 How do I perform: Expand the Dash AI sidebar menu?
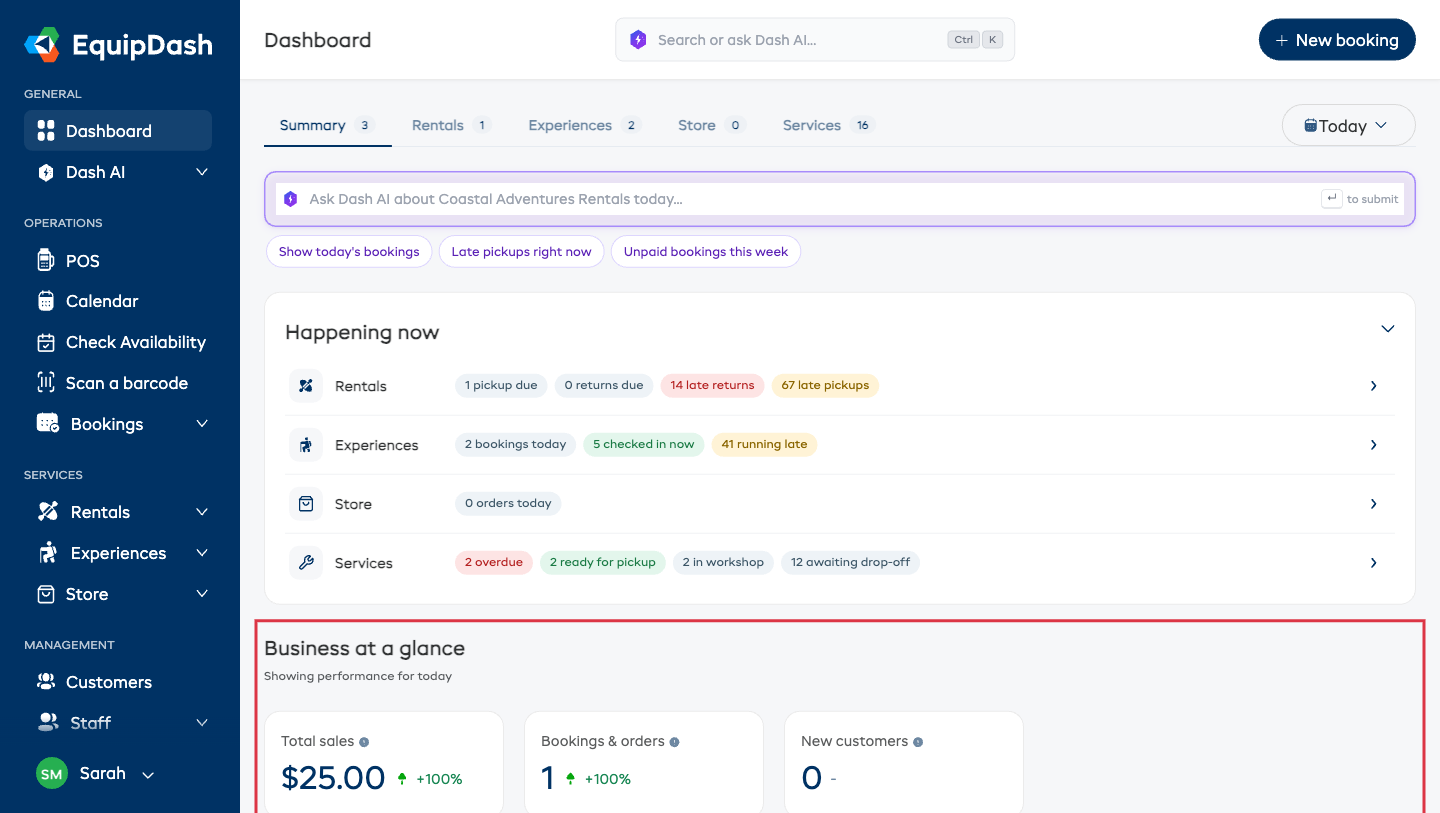coord(202,172)
